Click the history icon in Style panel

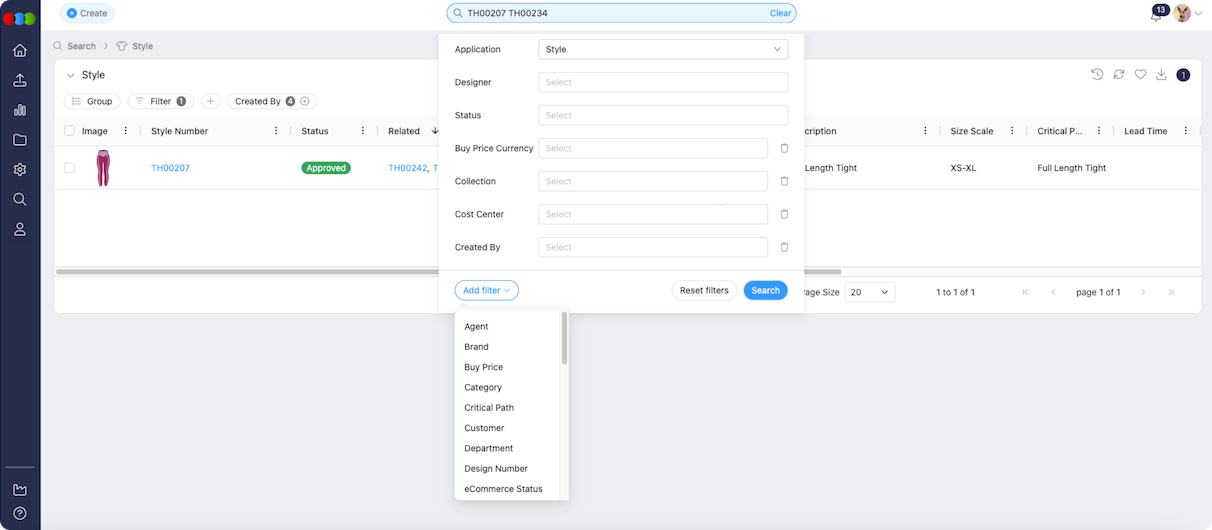tap(1097, 75)
